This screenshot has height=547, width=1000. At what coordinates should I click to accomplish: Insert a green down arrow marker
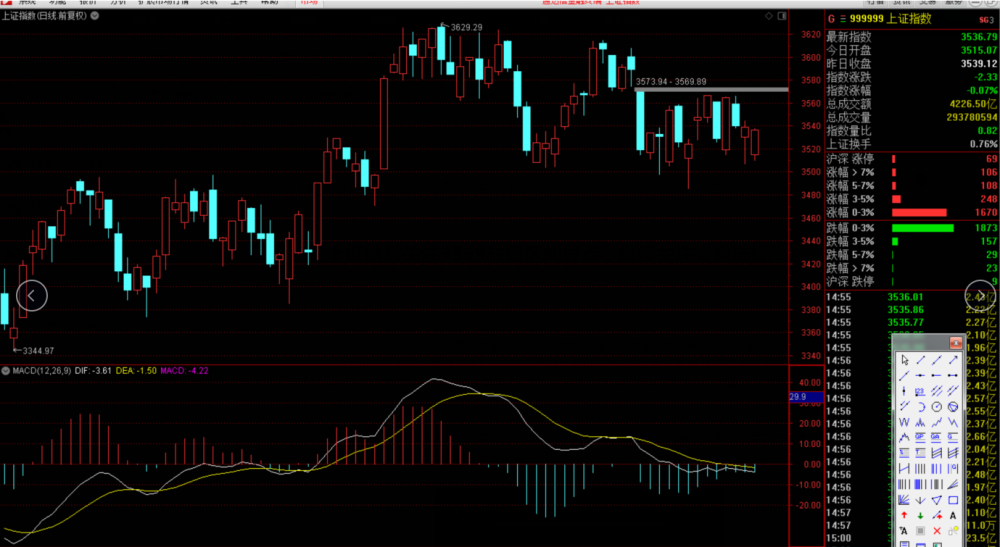[920, 515]
